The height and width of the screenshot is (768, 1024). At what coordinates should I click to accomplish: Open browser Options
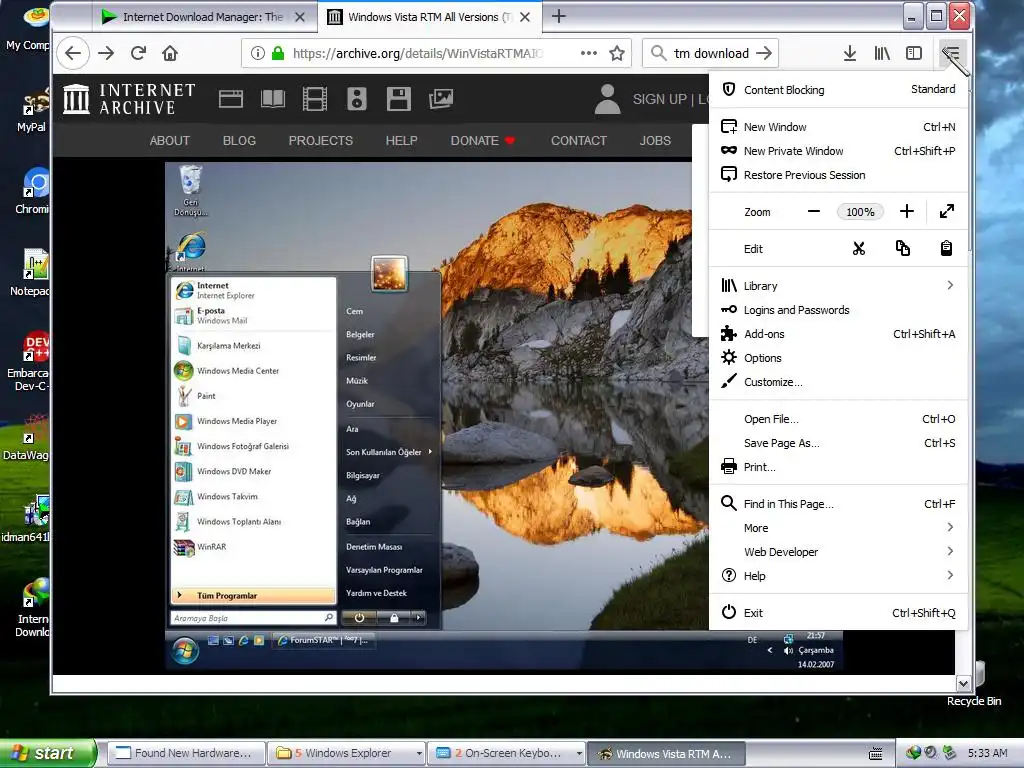[x=838, y=358]
